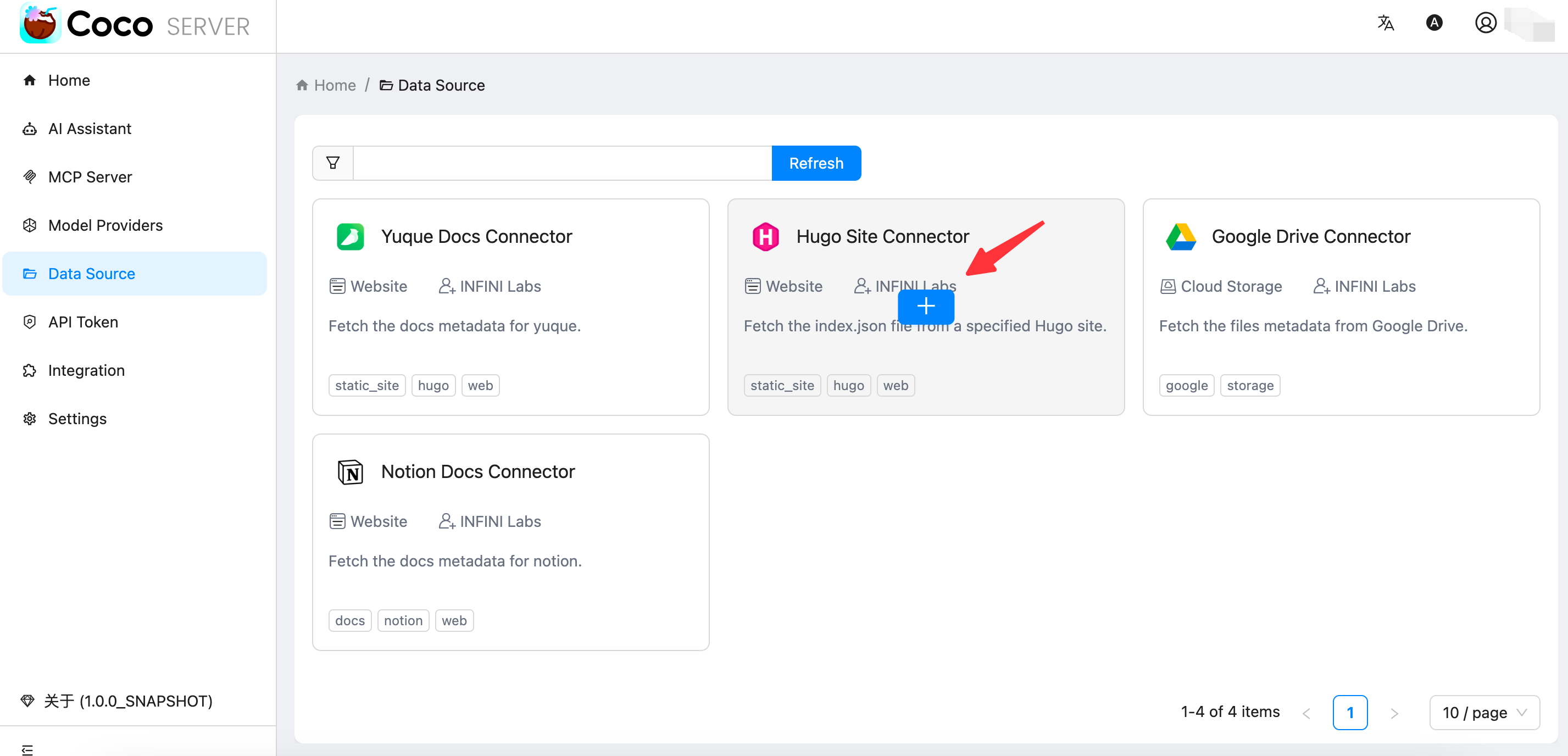The width and height of the screenshot is (1568, 756).
Task: Click INFINI Labs text on Google Drive card
Action: coord(1375,286)
